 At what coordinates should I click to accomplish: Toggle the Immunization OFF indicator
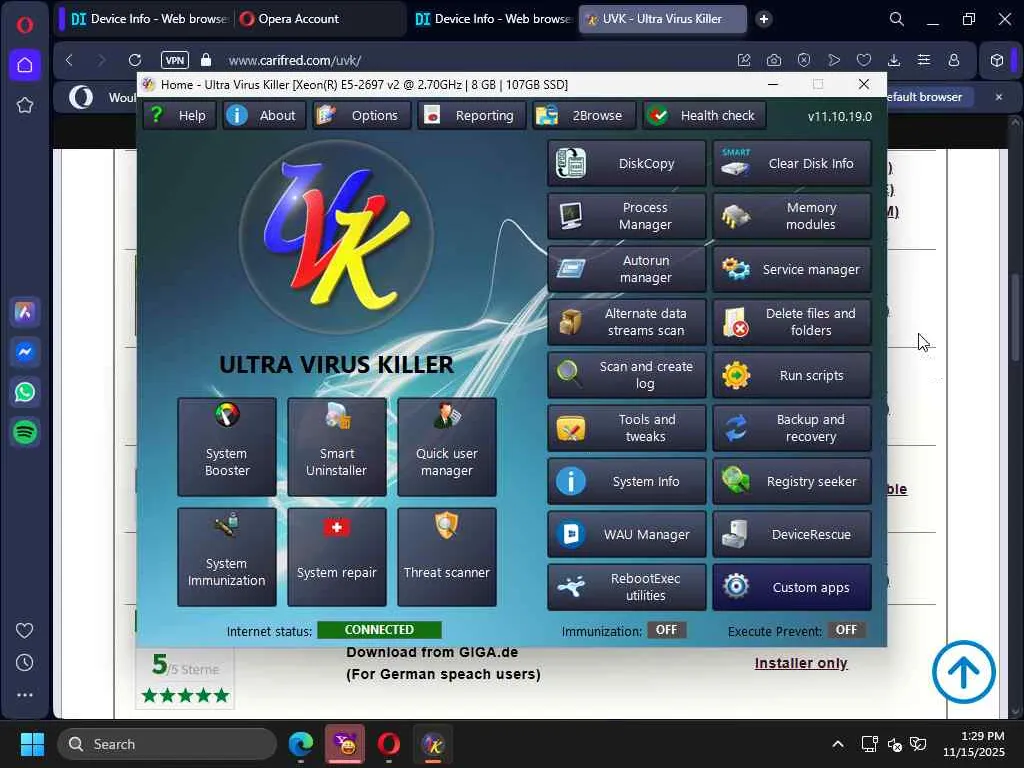pos(666,630)
